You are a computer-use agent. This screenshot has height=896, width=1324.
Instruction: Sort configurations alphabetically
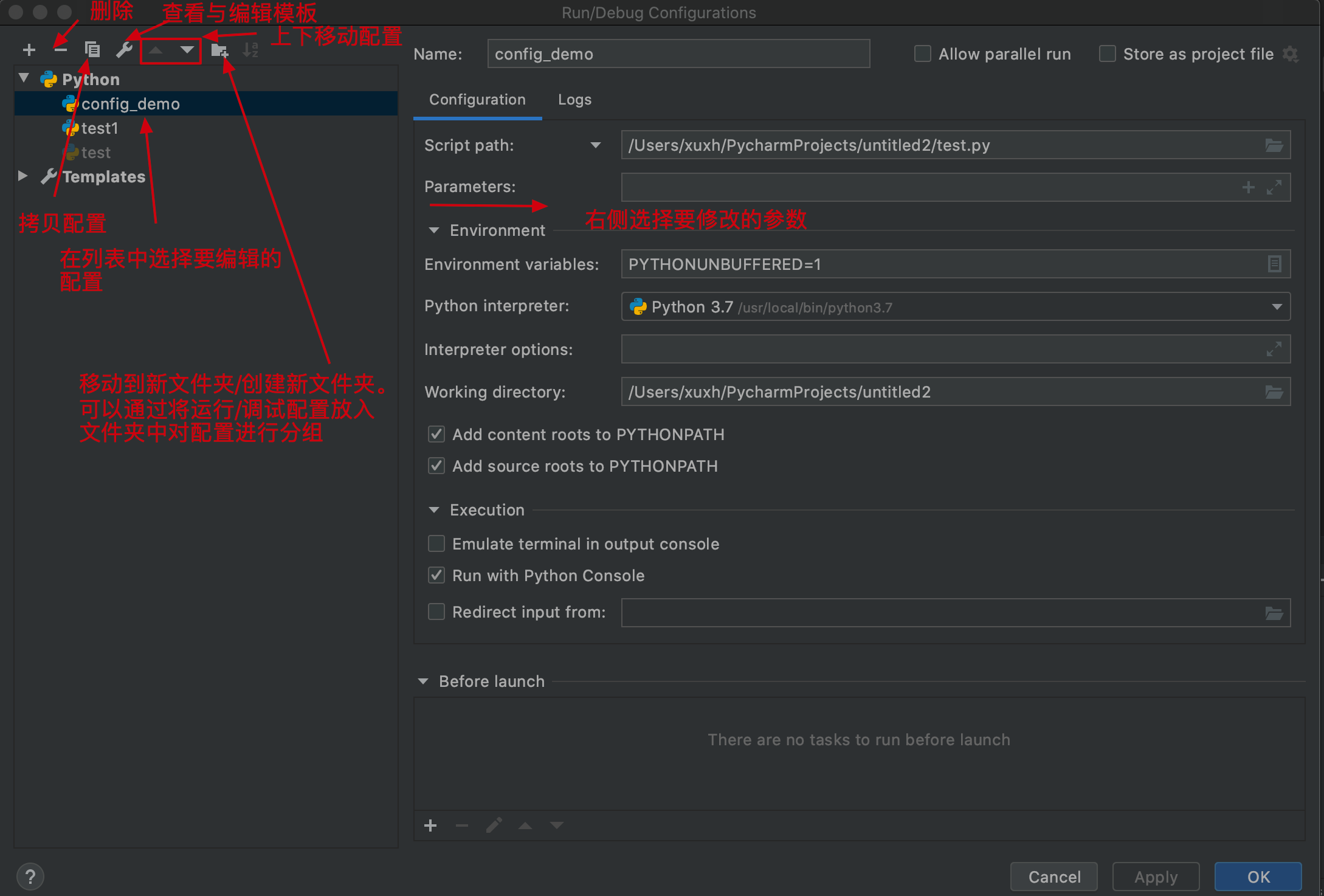click(x=250, y=50)
